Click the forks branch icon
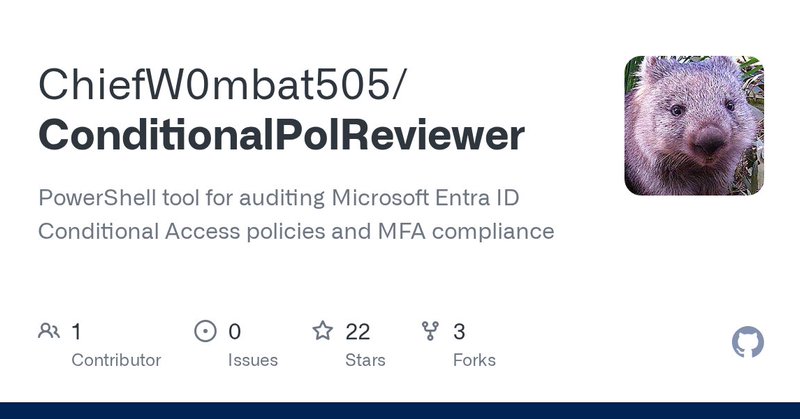 point(430,331)
